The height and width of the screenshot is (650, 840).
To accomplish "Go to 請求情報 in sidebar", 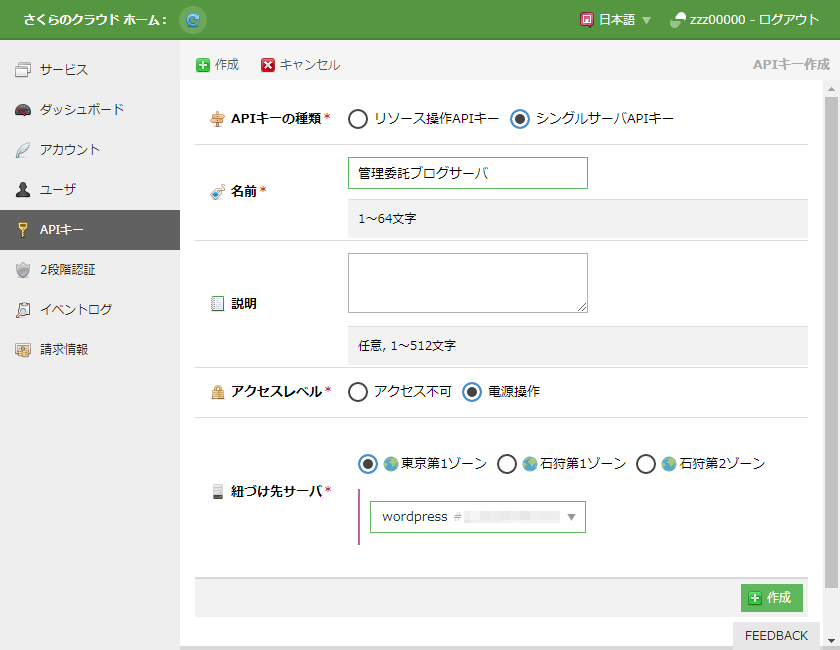I will (x=64, y=350).
